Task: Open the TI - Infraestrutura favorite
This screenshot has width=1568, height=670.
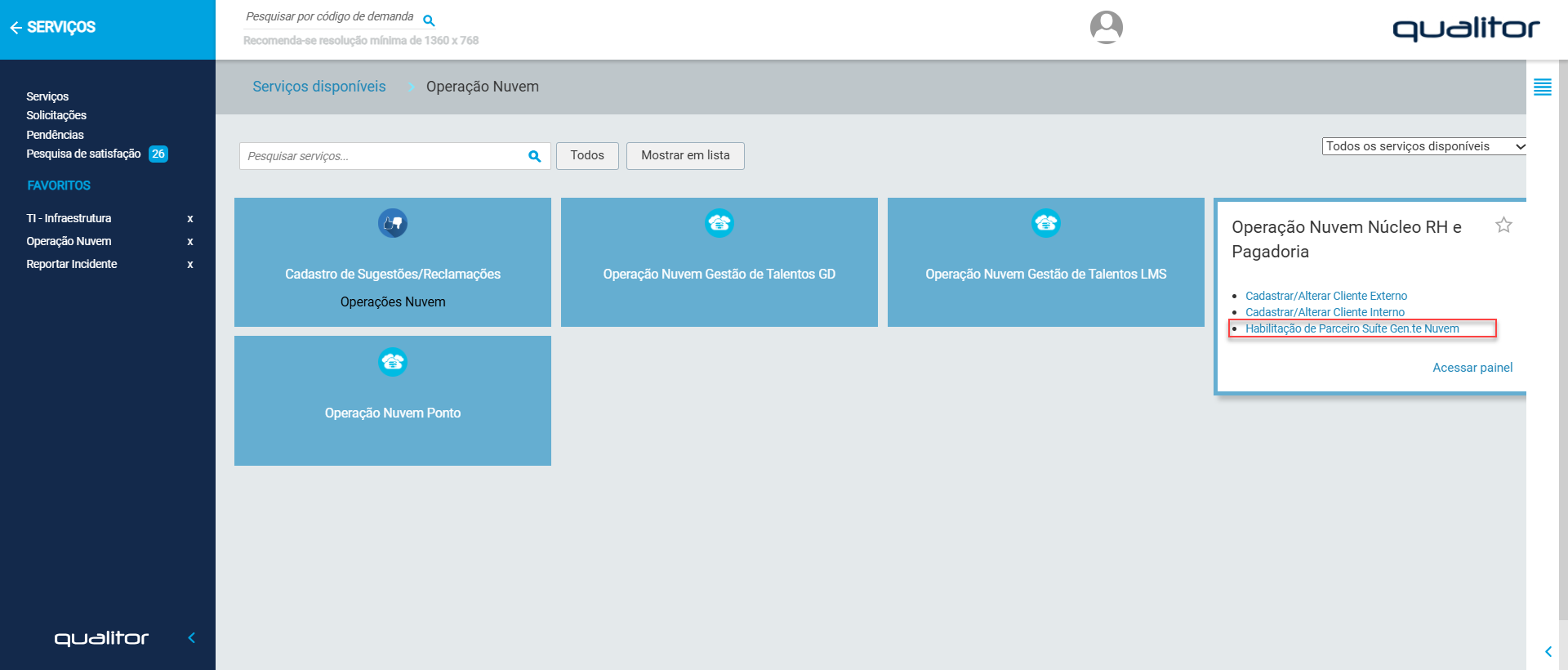Action: pos(69,218)
